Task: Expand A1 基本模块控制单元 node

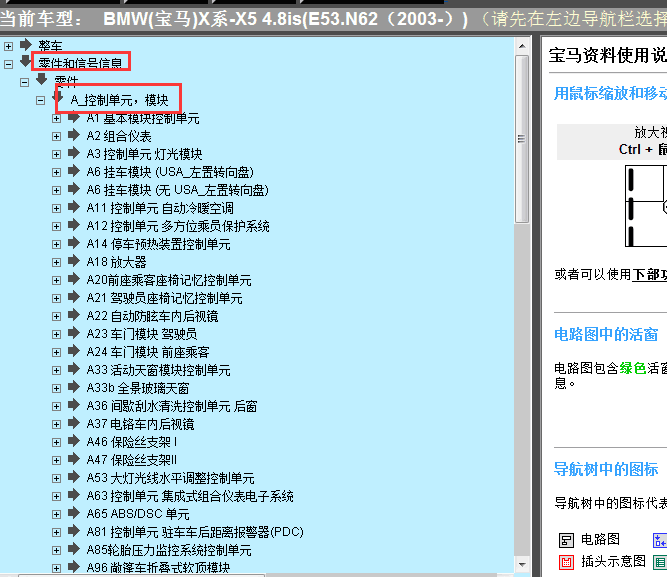Action: (x=57, y=118)
